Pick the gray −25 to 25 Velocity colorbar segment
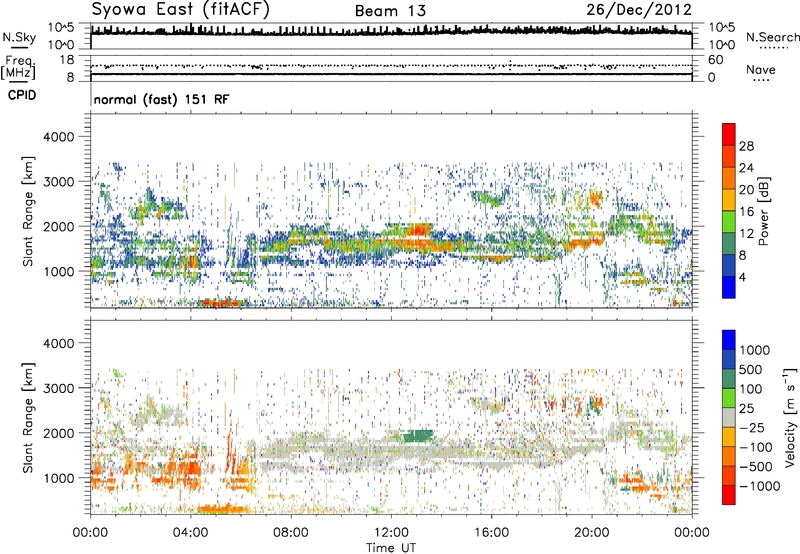Screen dimensions: 800x554 [729, 418]
